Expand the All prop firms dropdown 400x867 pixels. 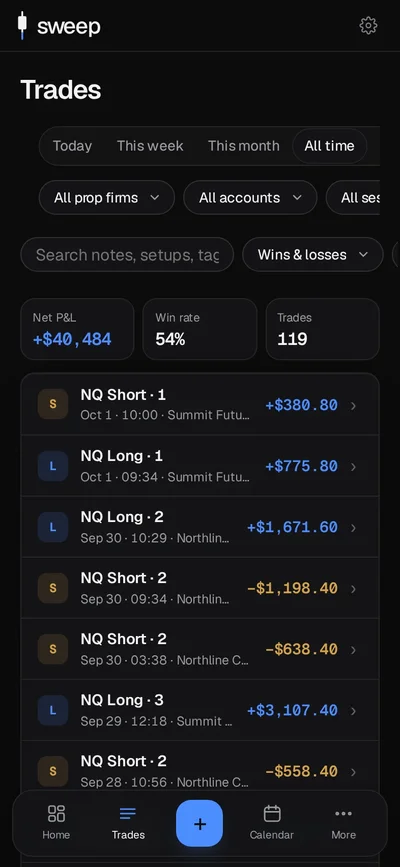(x=107, y=197)
